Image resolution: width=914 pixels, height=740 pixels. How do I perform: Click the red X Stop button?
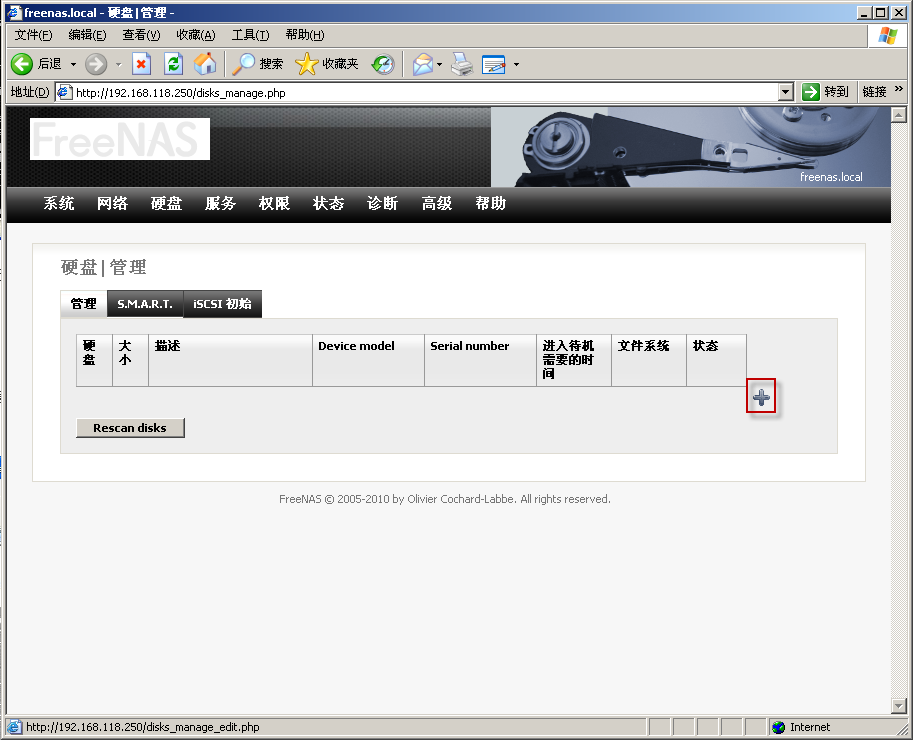pyautogui.click(x=142, y=64)
